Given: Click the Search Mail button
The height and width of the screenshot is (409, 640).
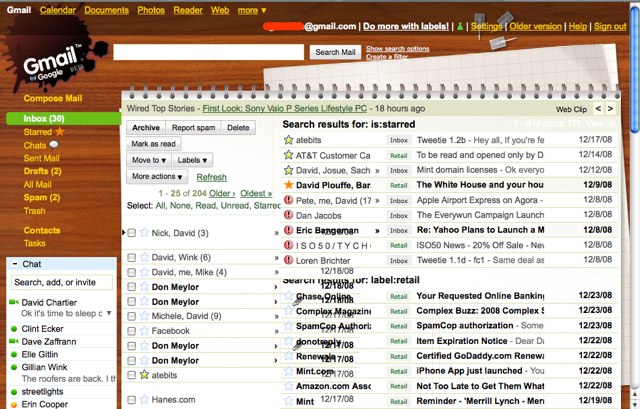Looking at the screenshot, I should [x=335, y=52].
